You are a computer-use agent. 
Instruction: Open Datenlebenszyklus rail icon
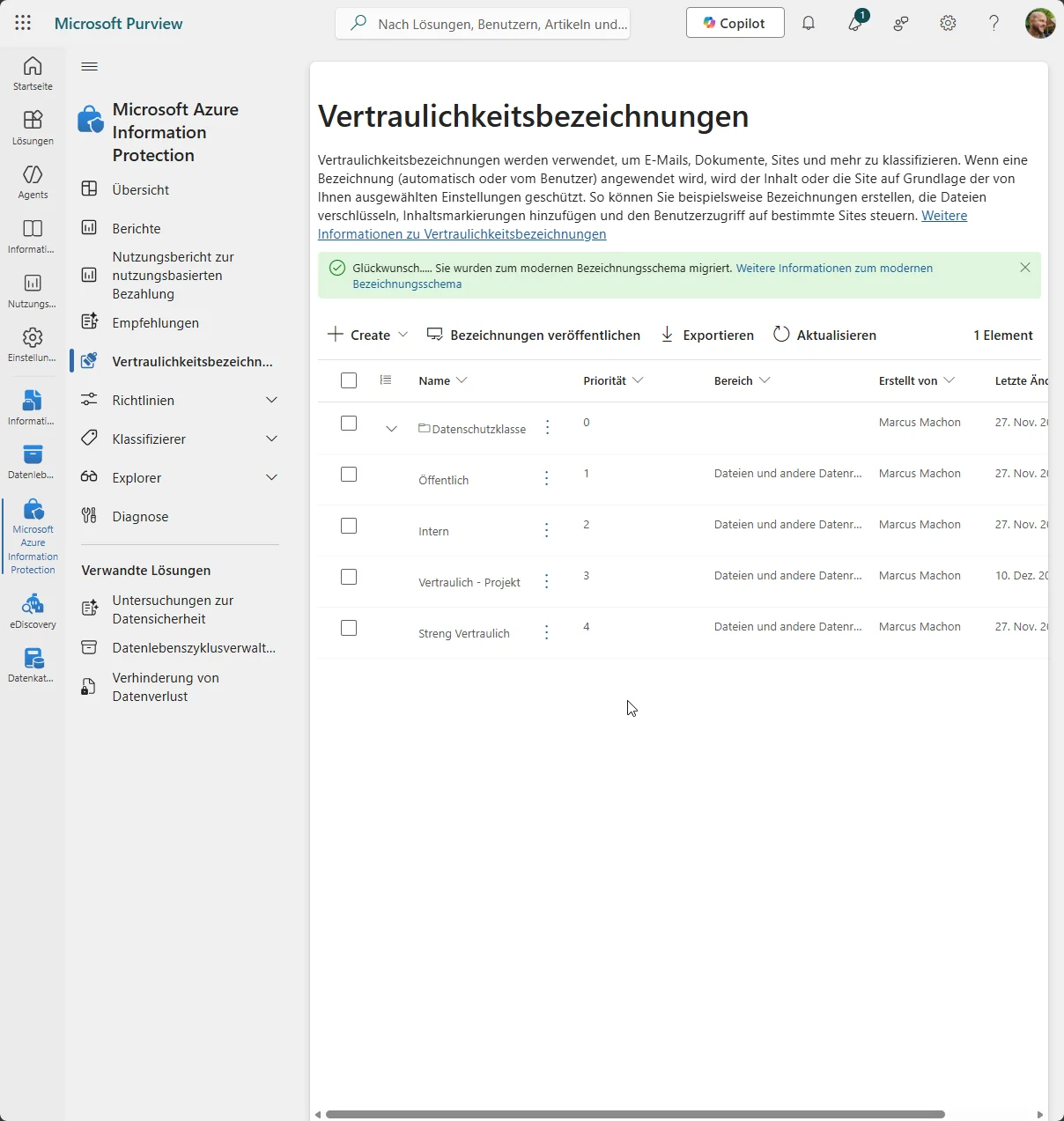click(33, 462)
